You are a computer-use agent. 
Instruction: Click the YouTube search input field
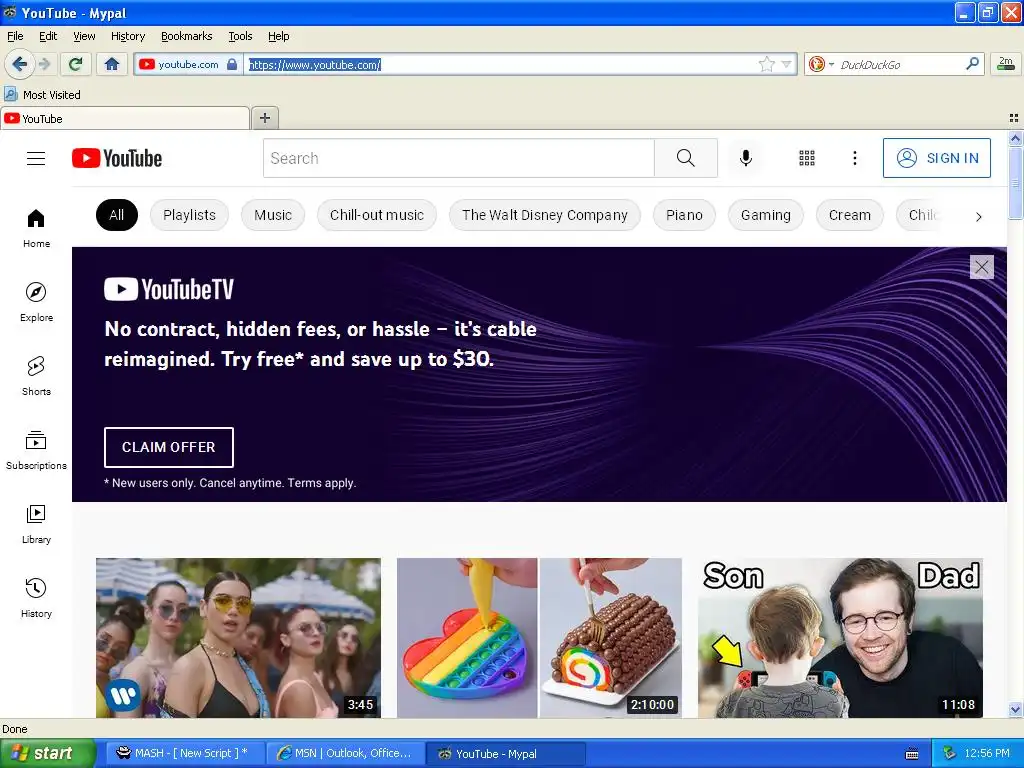[458, 158]
